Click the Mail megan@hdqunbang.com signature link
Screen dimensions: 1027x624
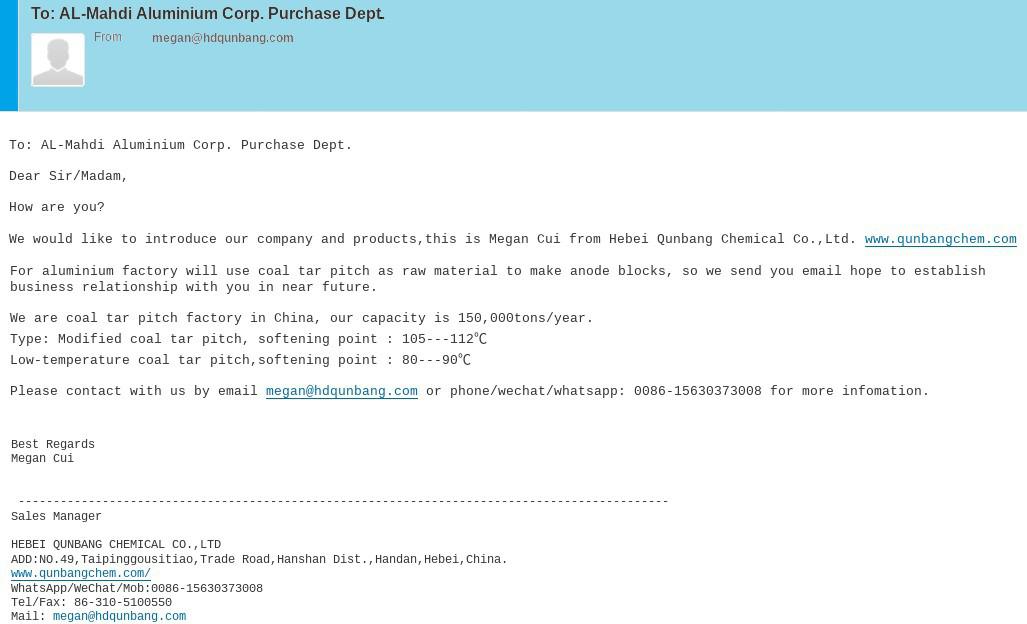pos(119,616)
